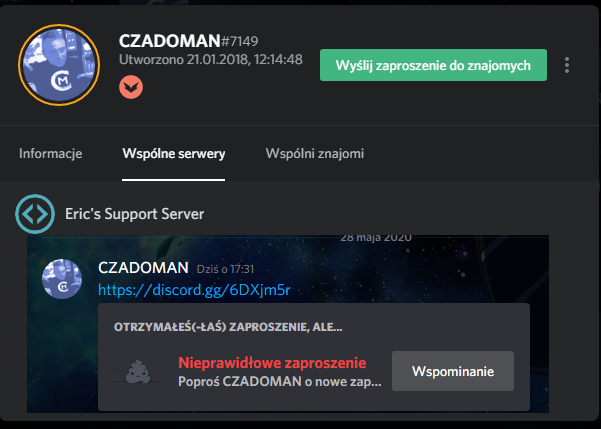Viewport: 601px width, 429px height.
Task: Click the poop icon in invalid invite
Action: click(x=138, y=371)
